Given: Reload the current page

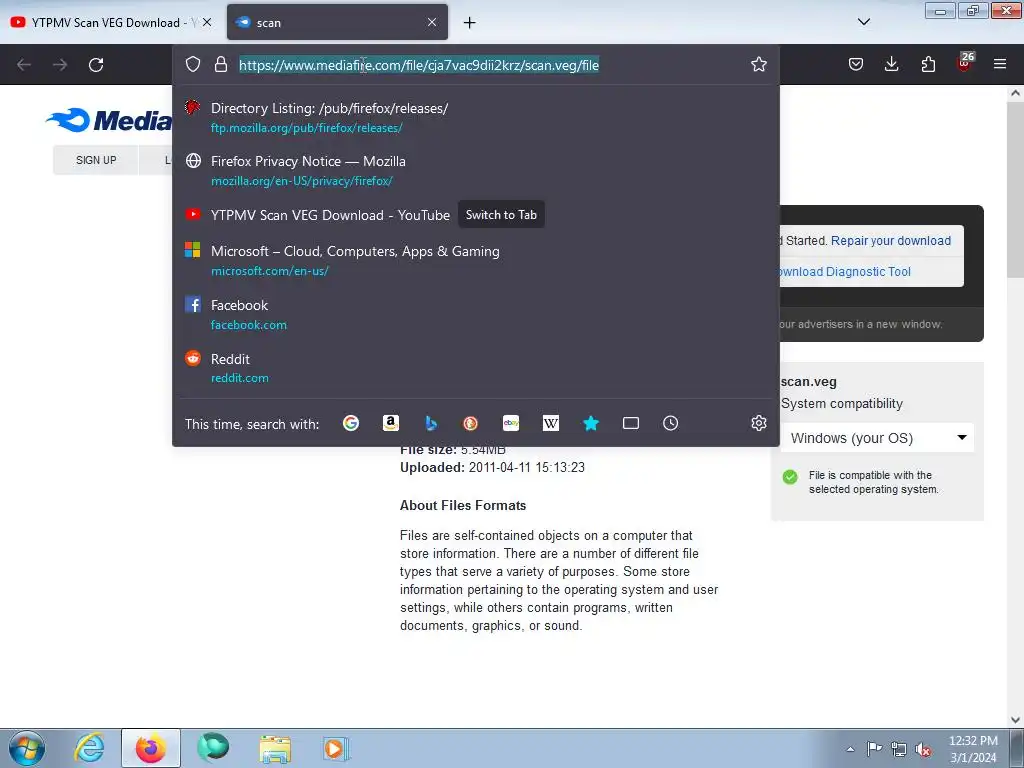Looking at the screenshot, I should pyautogui.click(x=96, y=65).
